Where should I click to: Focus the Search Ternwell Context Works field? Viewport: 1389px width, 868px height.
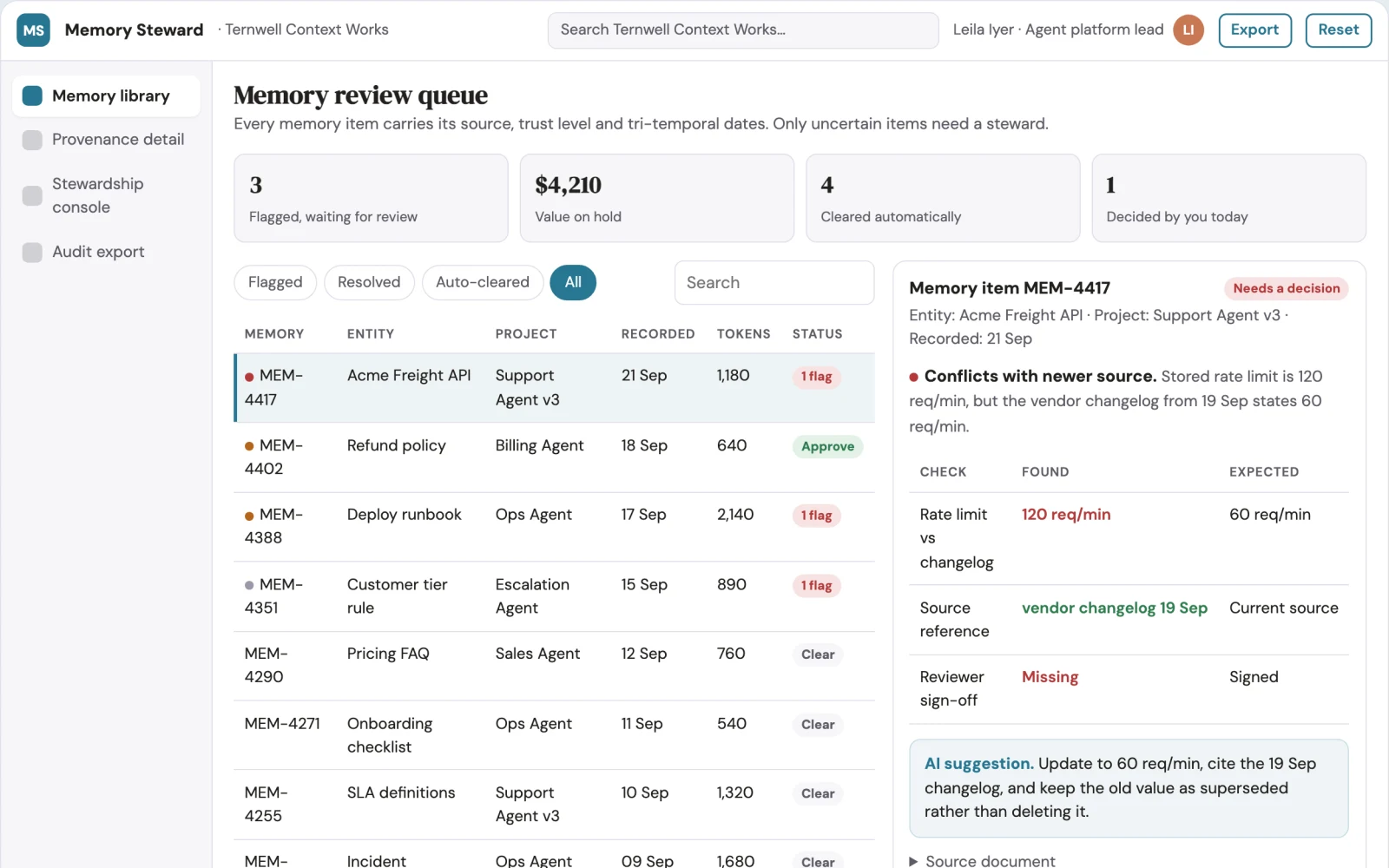coord(743,30)
